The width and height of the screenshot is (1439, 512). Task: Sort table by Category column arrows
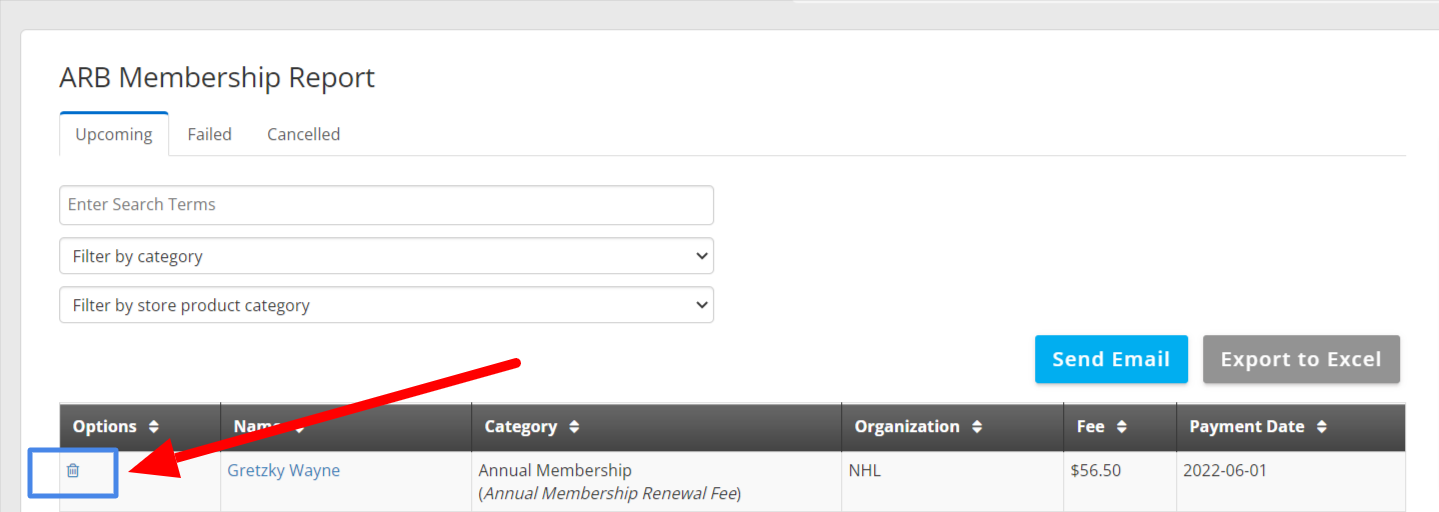tap(574, 427)
